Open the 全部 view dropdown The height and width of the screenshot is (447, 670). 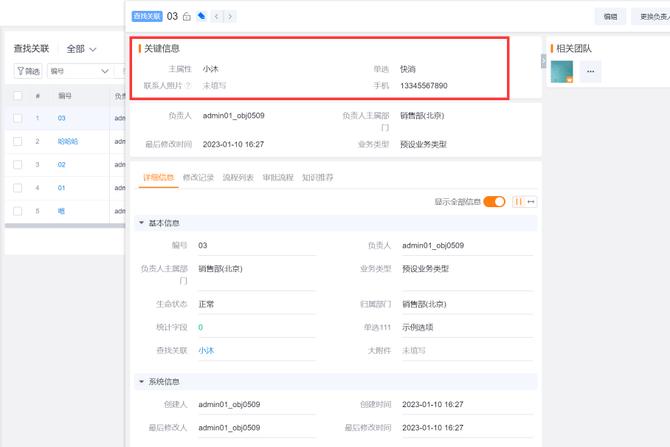pos(80,48)
